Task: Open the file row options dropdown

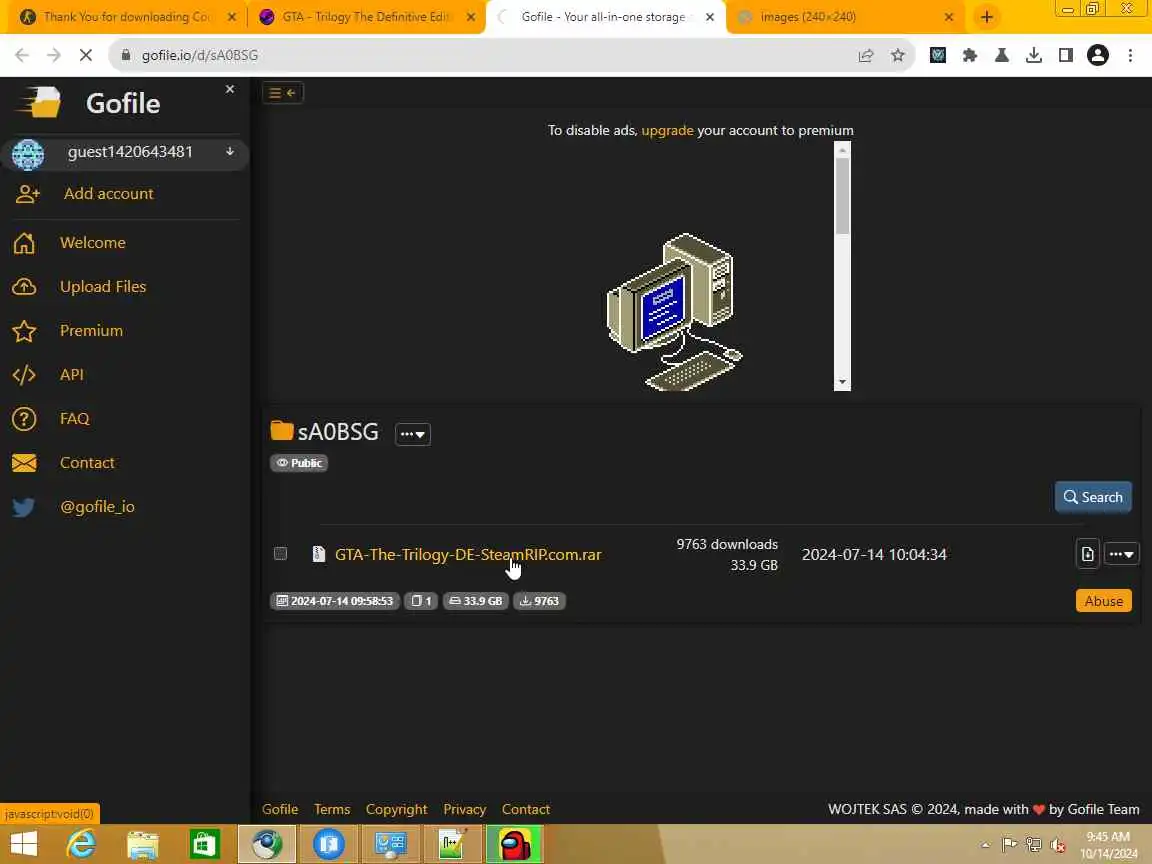Action: (x=1122, y=554)
